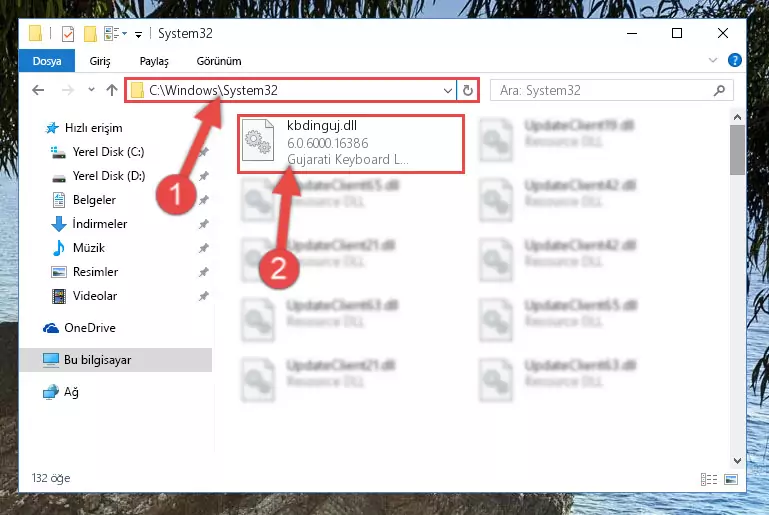
Task: Click the scroll up arrow of file list
Action: [x=737, y=117]
